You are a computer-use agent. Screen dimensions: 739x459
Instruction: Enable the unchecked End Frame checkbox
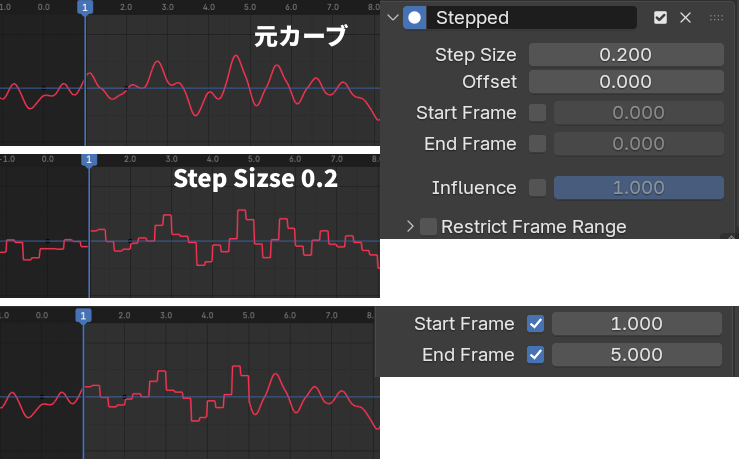click(538, 144)
